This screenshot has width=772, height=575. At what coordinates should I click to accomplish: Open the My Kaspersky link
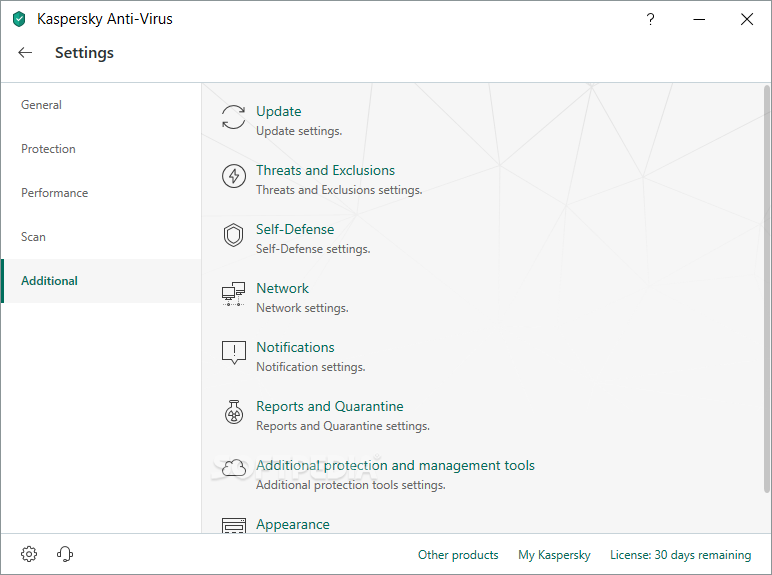coord(554,555)
